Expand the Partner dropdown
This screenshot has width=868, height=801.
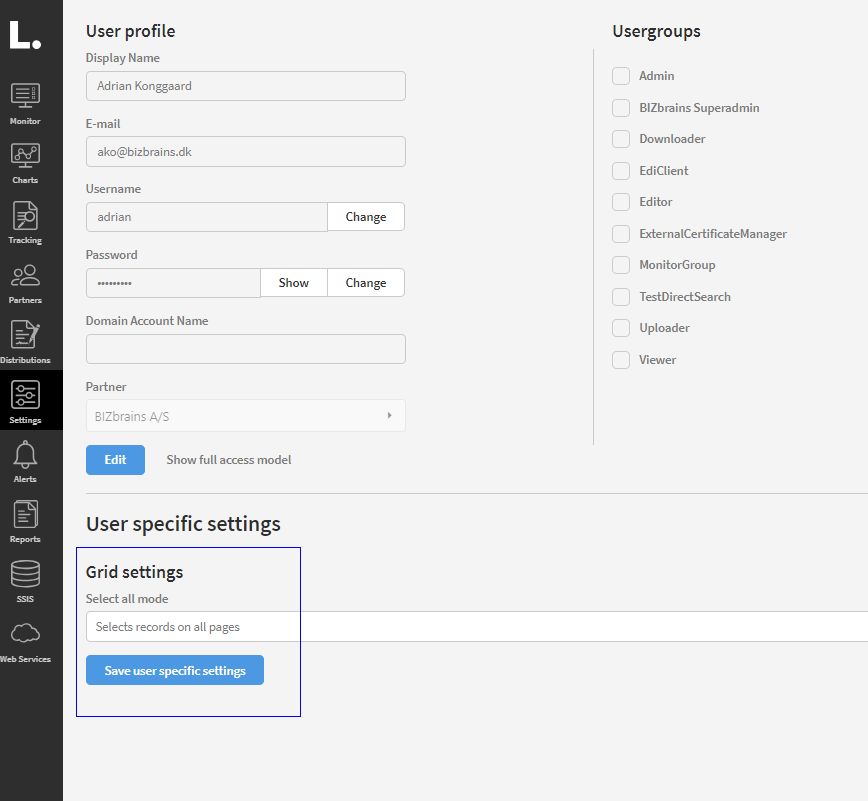245,415
